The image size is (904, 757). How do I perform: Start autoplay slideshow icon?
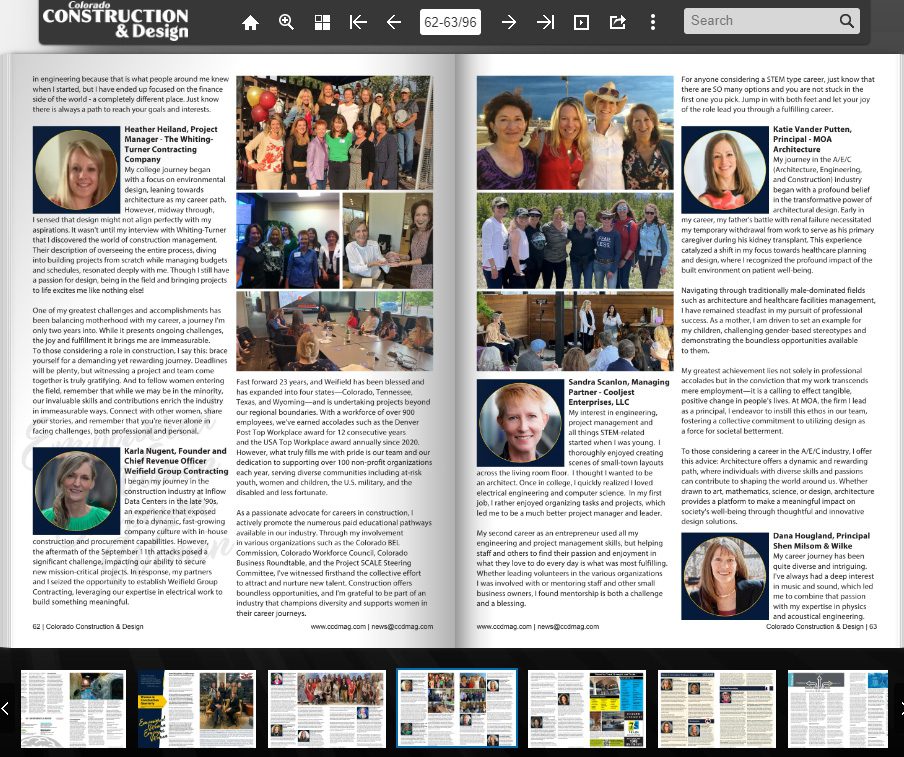tap(581, 22)
